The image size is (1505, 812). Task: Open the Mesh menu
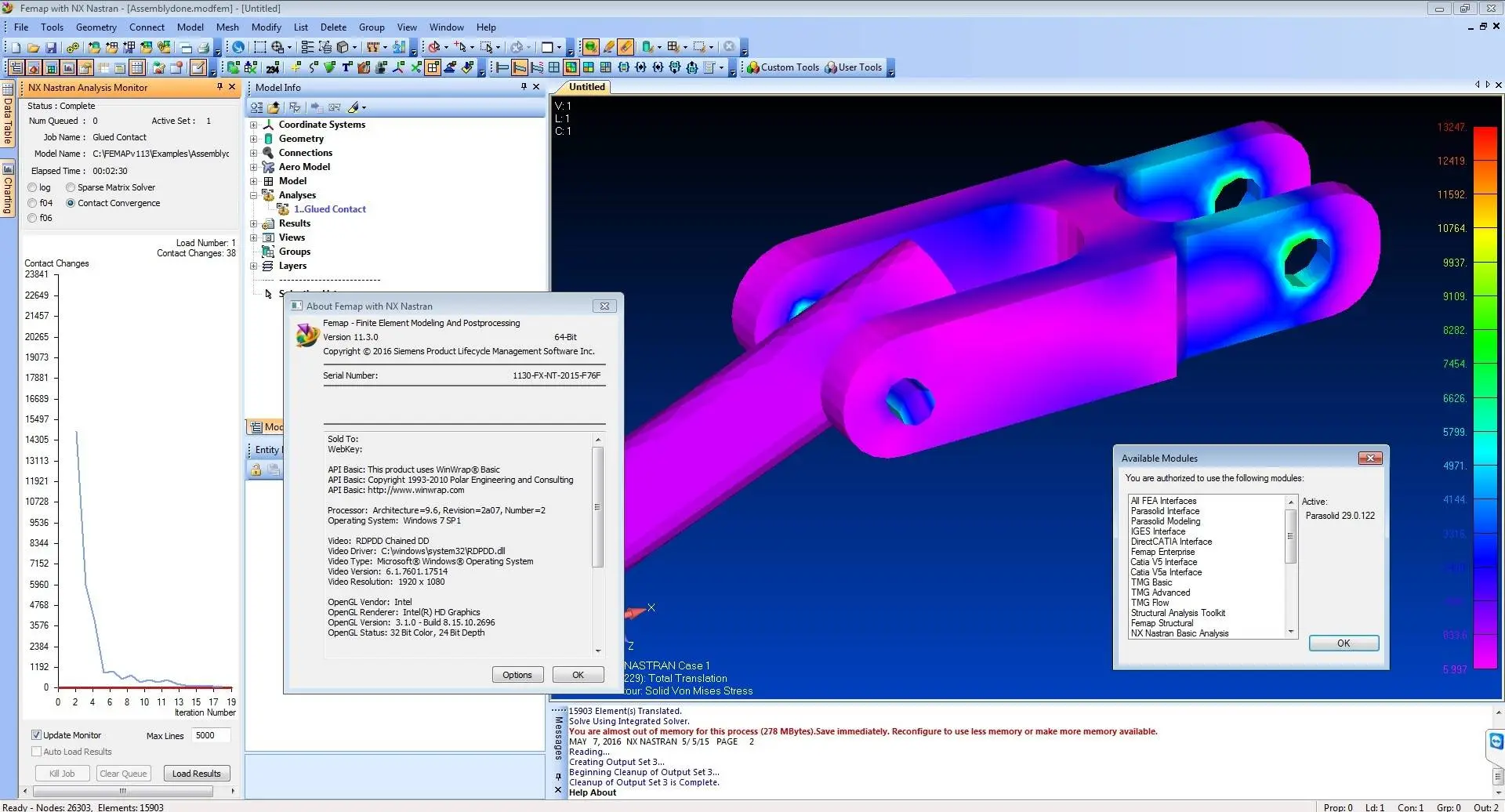click(x=227, y=27)
